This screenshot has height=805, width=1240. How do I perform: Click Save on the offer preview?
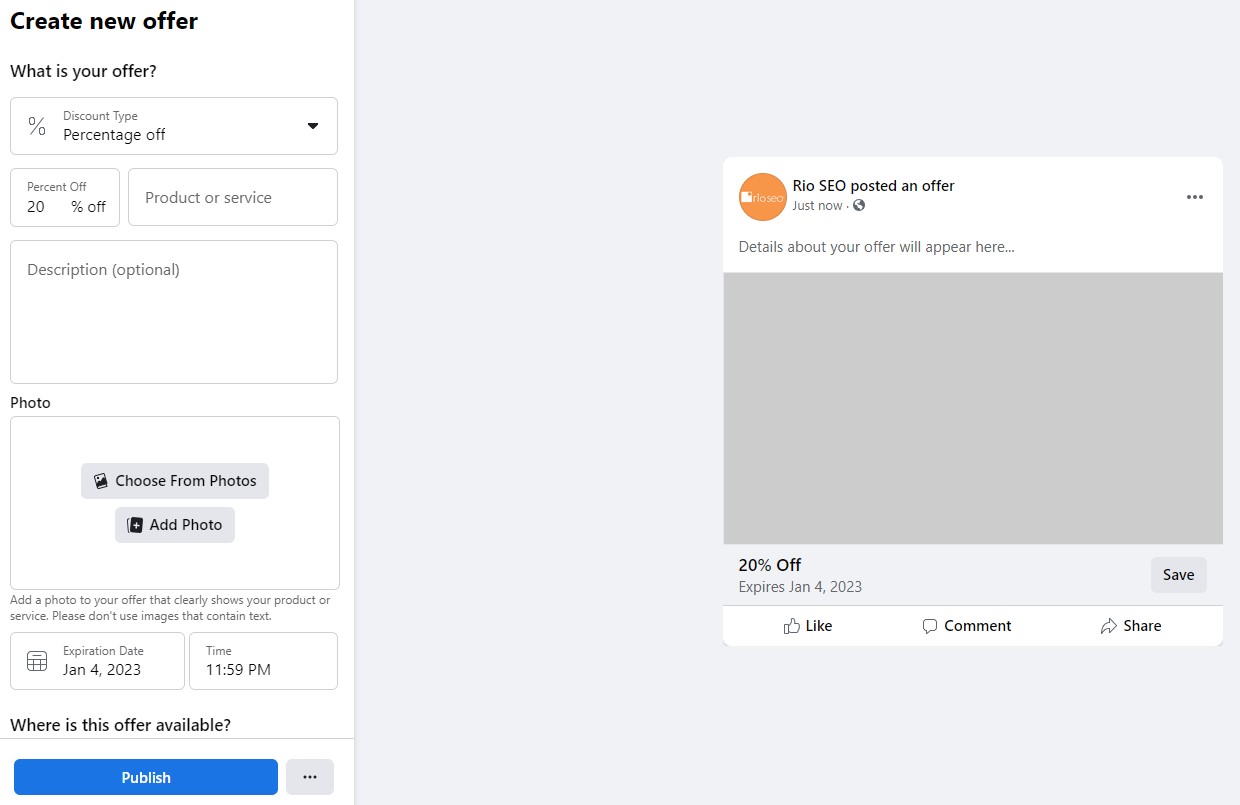click(x=1178, y=574)
